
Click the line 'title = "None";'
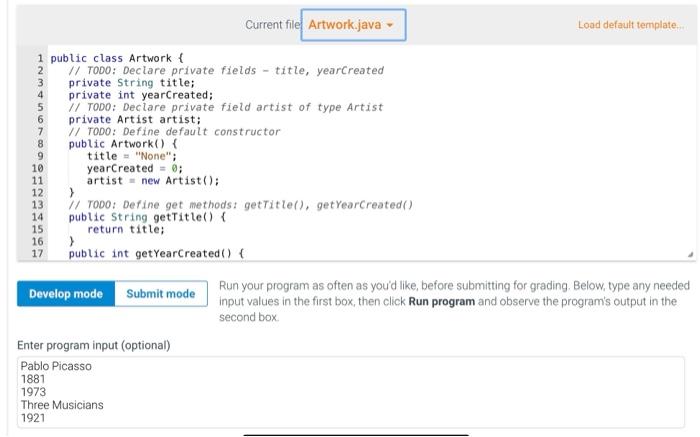tap(132, 156)
